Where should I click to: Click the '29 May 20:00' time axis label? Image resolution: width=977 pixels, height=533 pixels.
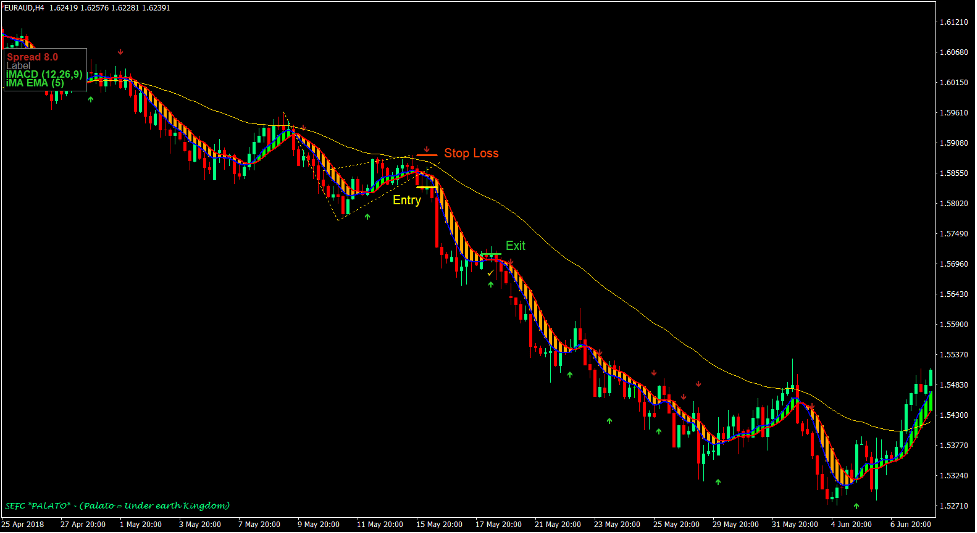735,524
